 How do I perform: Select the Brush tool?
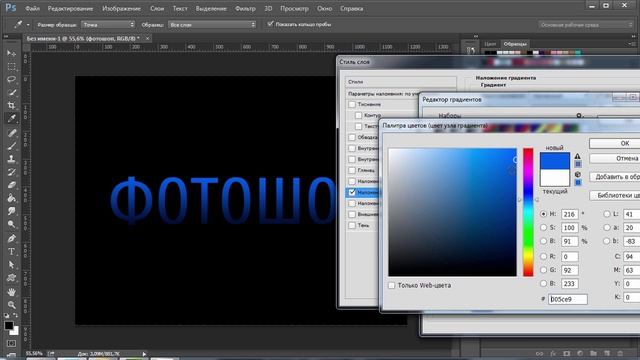click(x=11, y=146)
